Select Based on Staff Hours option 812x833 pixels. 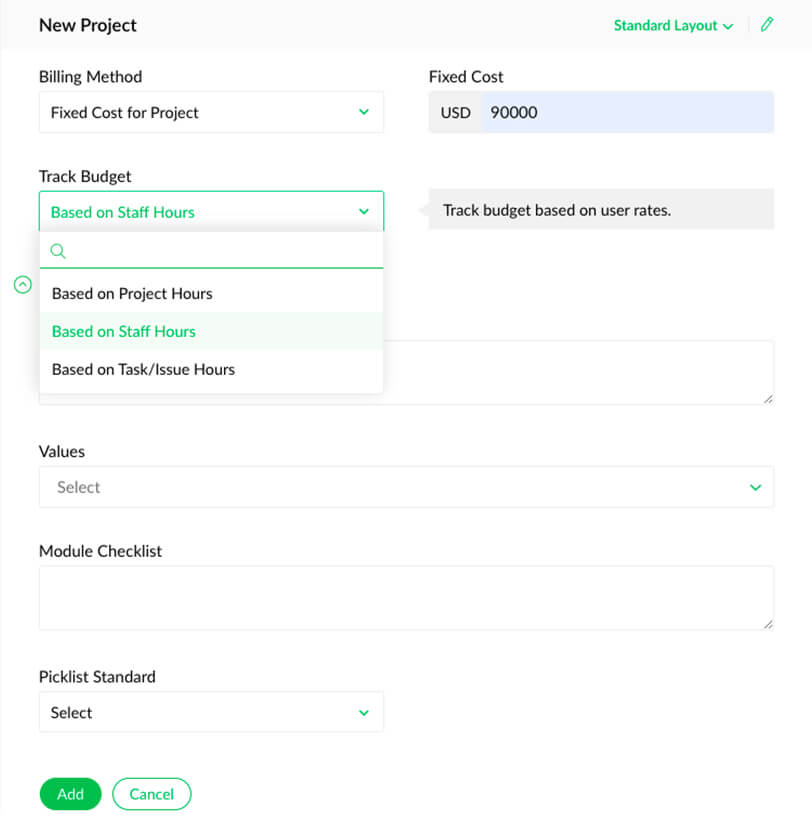tap(124, 331)
